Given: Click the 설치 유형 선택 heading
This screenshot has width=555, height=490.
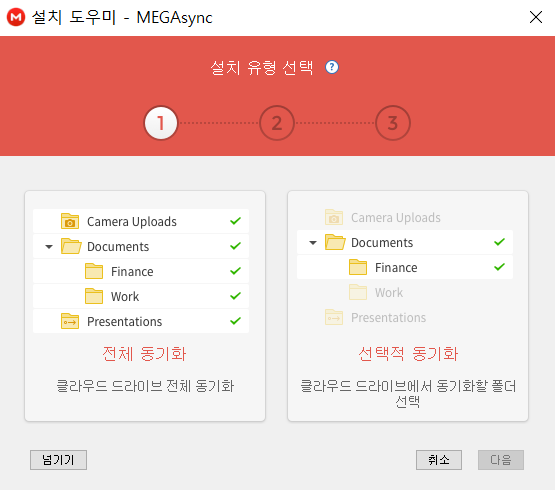Looking at the screenshot, I should (x=262, y=67).
